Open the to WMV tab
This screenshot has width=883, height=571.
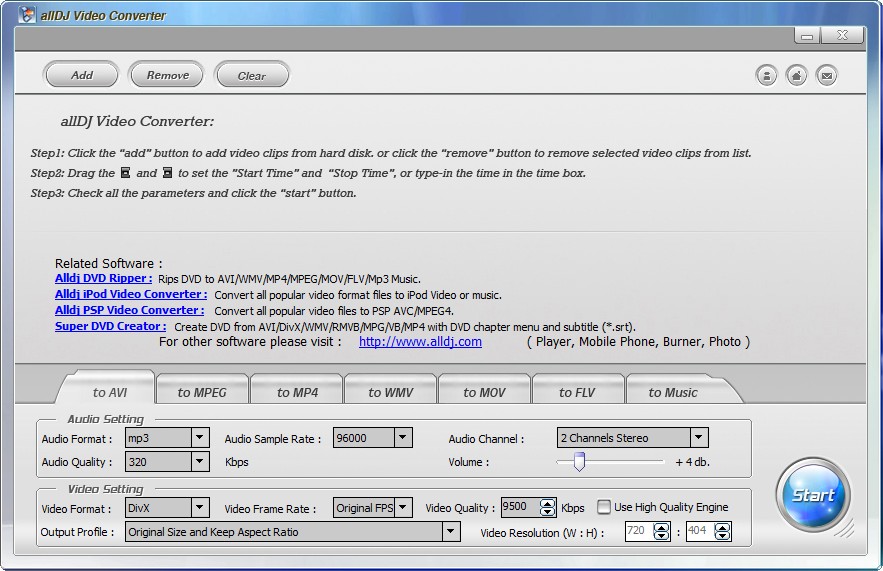point(390,392)
